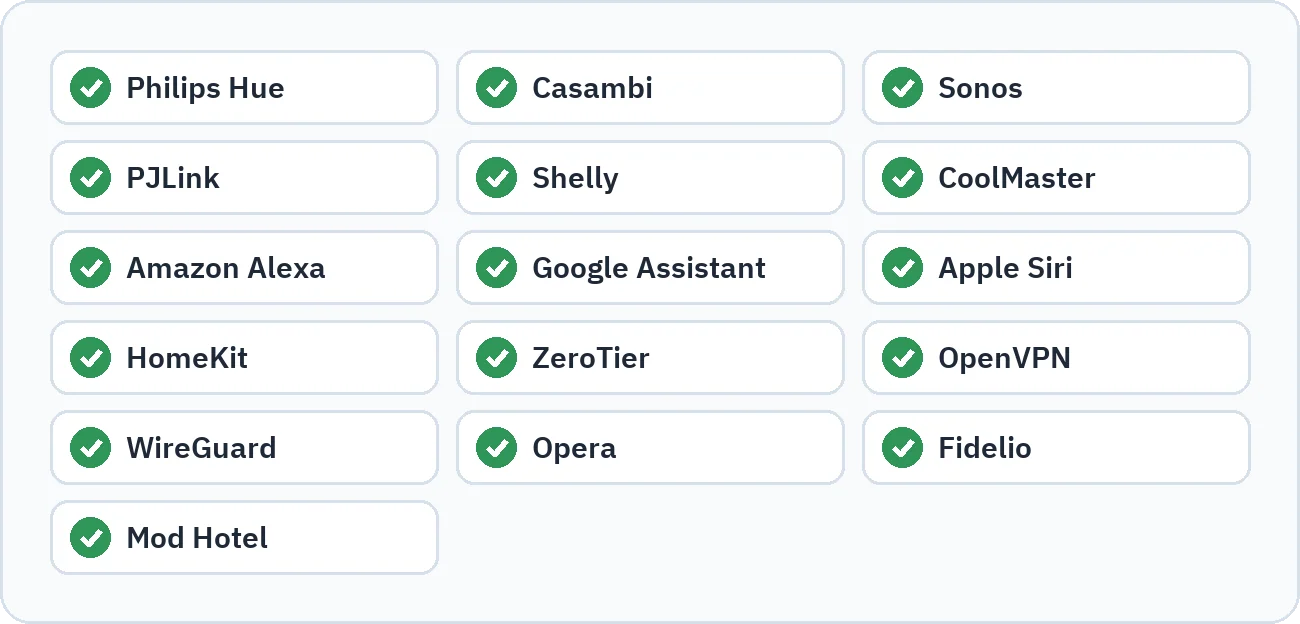Toggle the Google Assistant check circle

[497, 268]
